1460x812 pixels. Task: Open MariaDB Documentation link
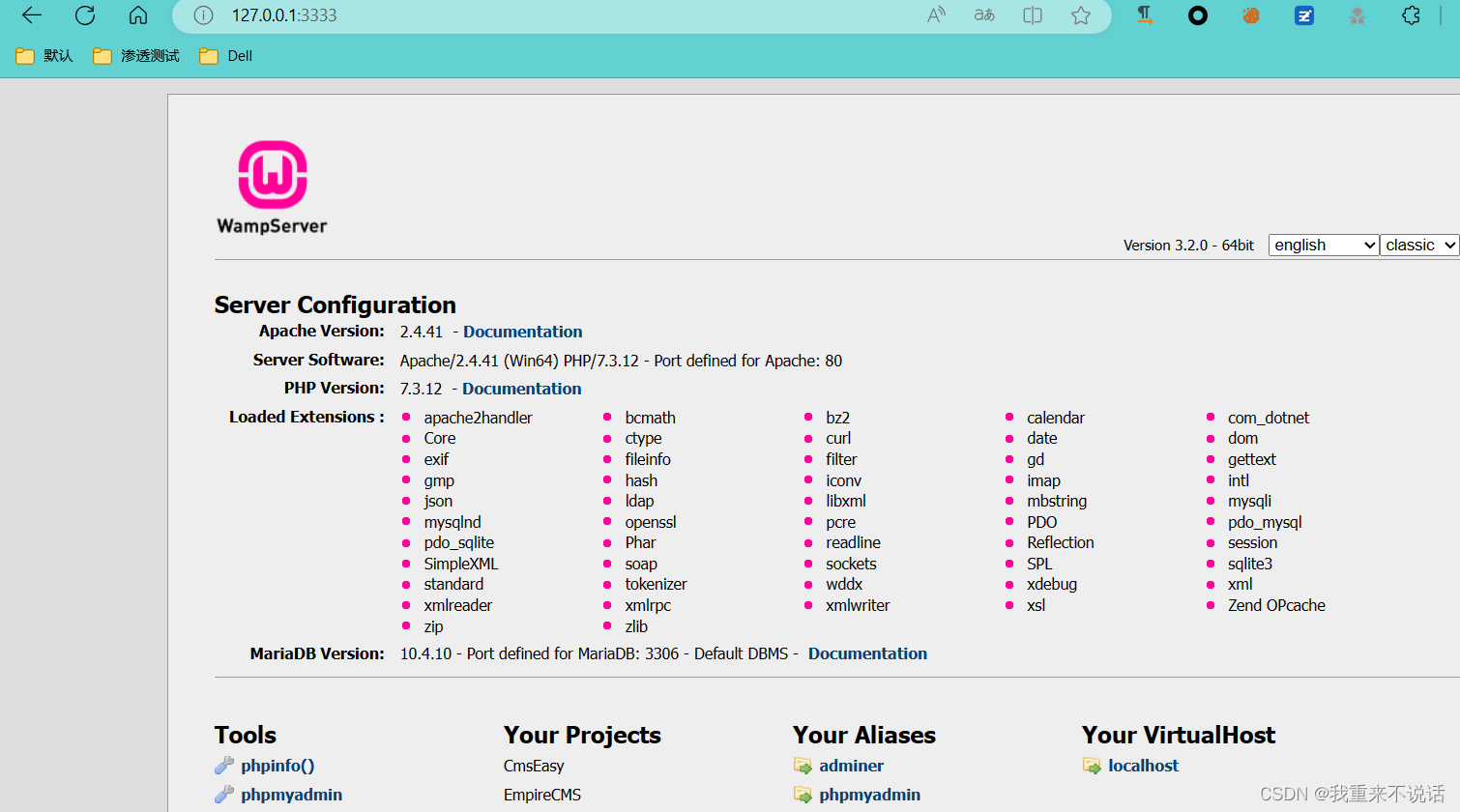[867, 653]
